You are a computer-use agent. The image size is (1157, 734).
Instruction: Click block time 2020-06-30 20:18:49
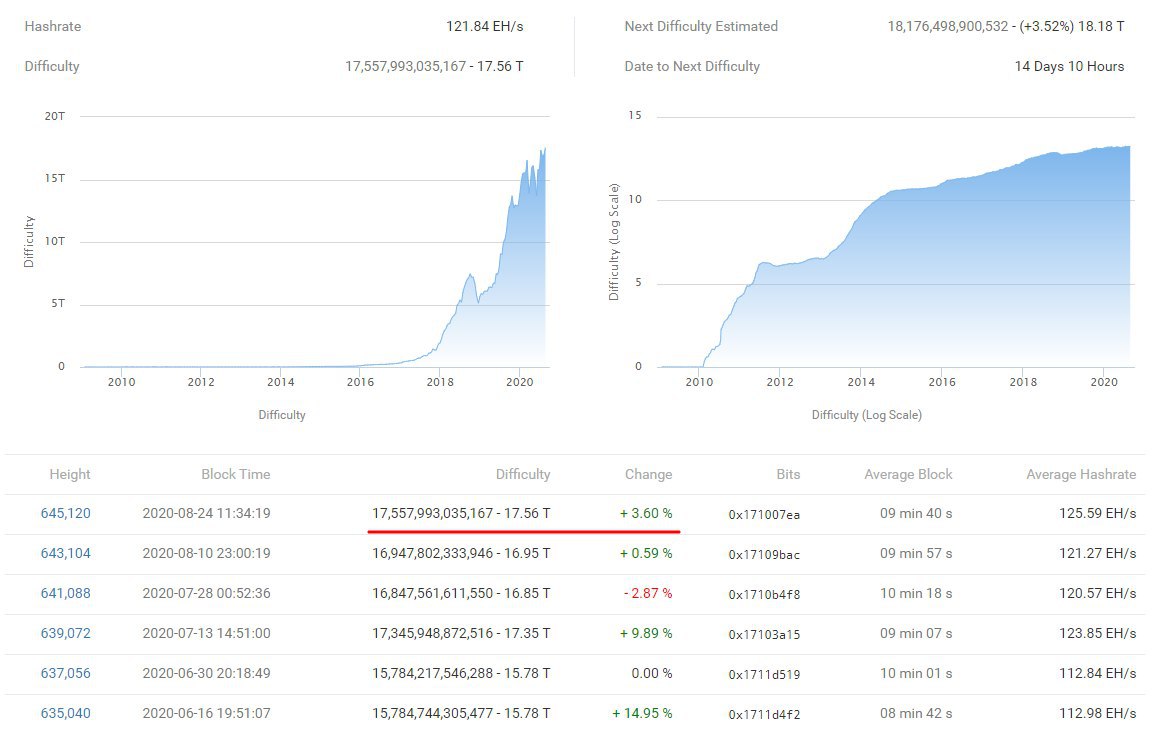click(x=207, y=673)
